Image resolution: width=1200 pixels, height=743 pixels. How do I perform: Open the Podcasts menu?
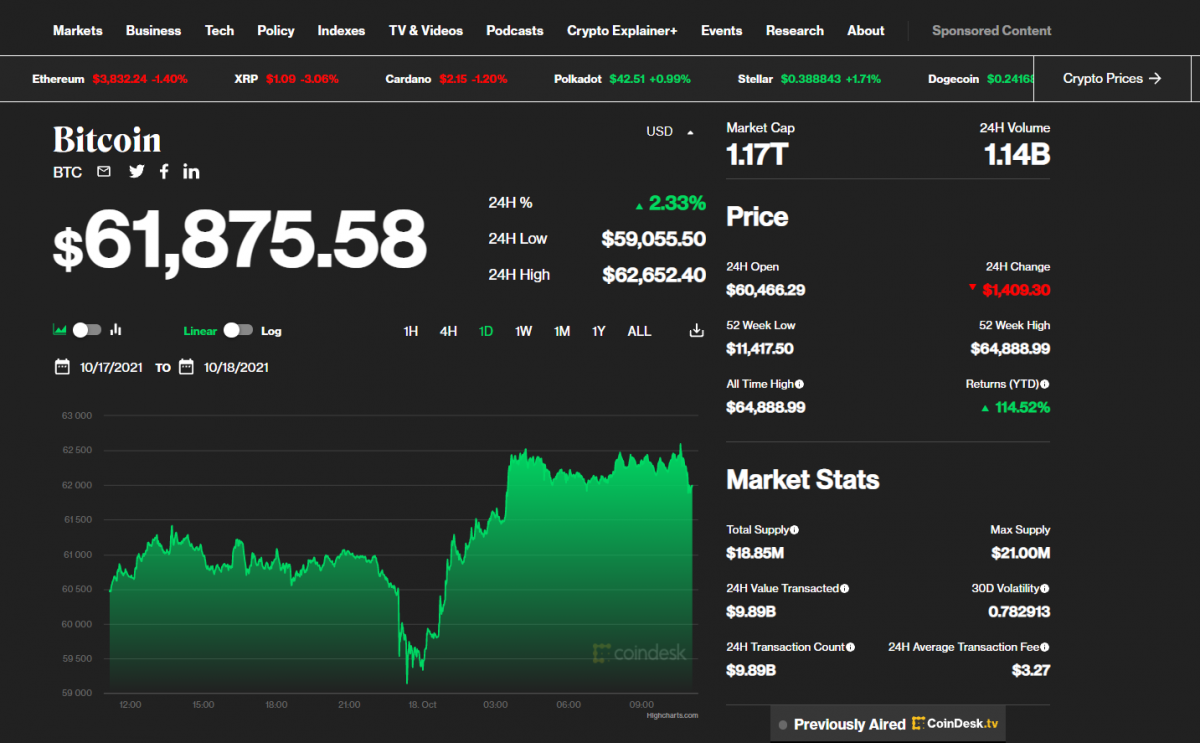click(x=515, y=30)
